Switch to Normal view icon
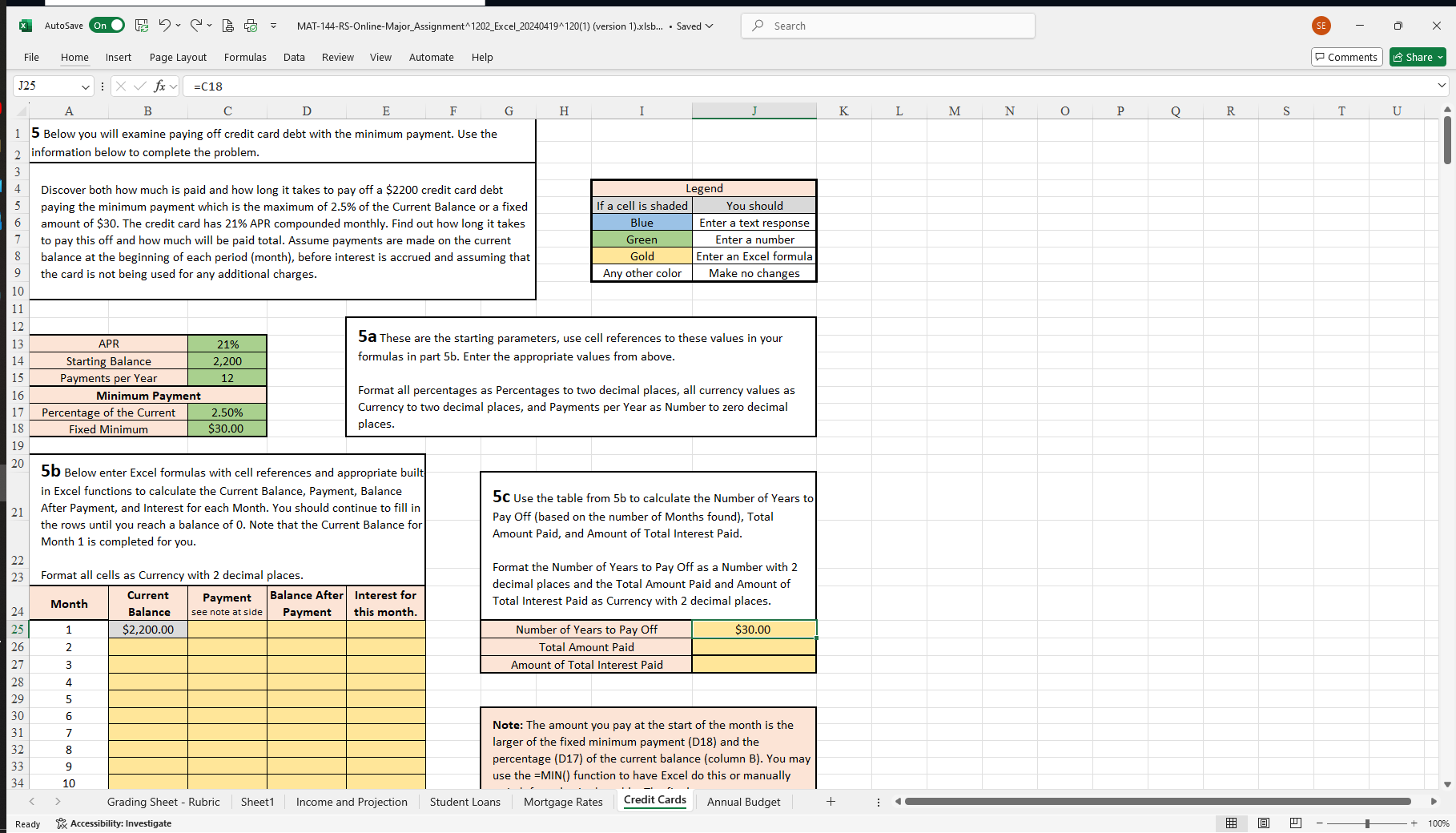The width and height of the screenshot is (1456, 833). (x=1231, y=823)
